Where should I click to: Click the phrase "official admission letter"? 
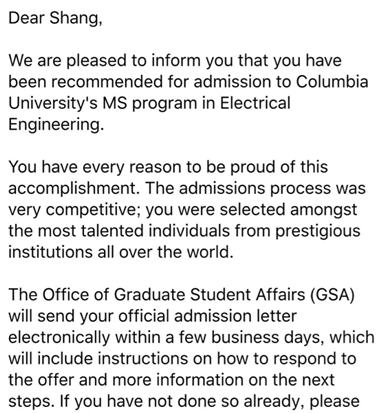tap(207, 316)
